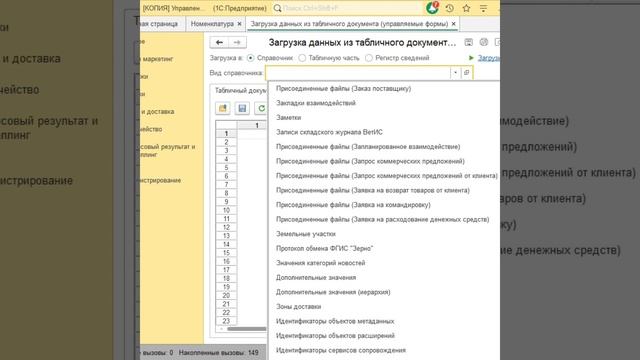Switch to the Номенклатура tab
Screen dimensions: 640x360
coord(212,24)
